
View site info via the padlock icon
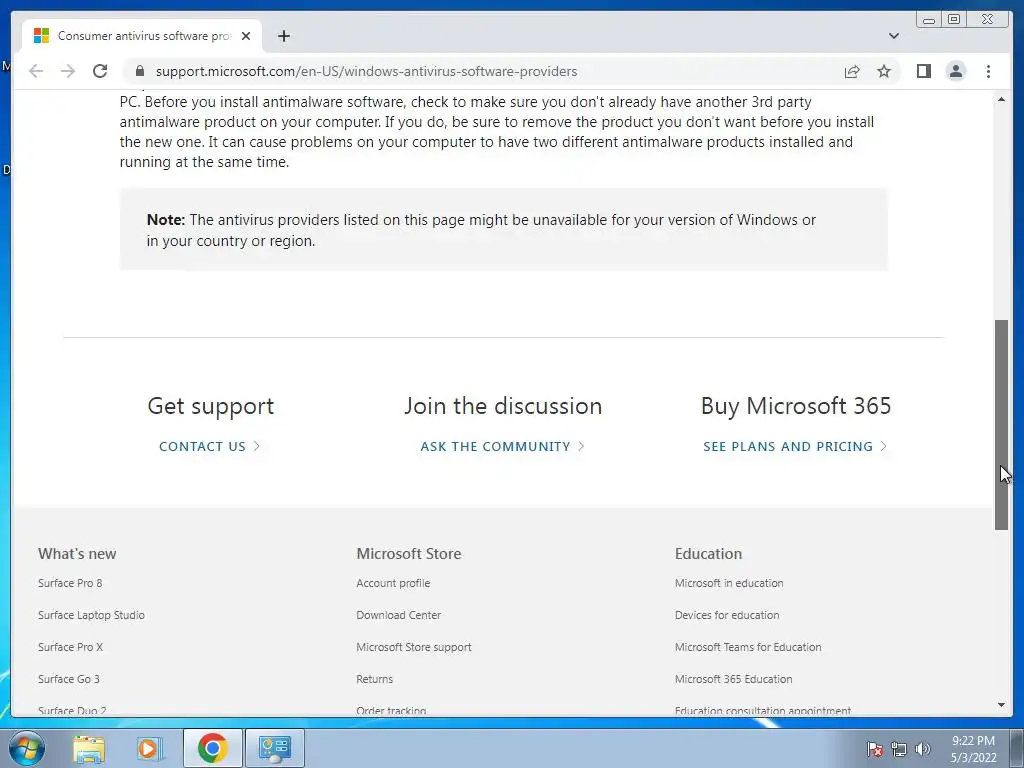click(x=139, y=71)
